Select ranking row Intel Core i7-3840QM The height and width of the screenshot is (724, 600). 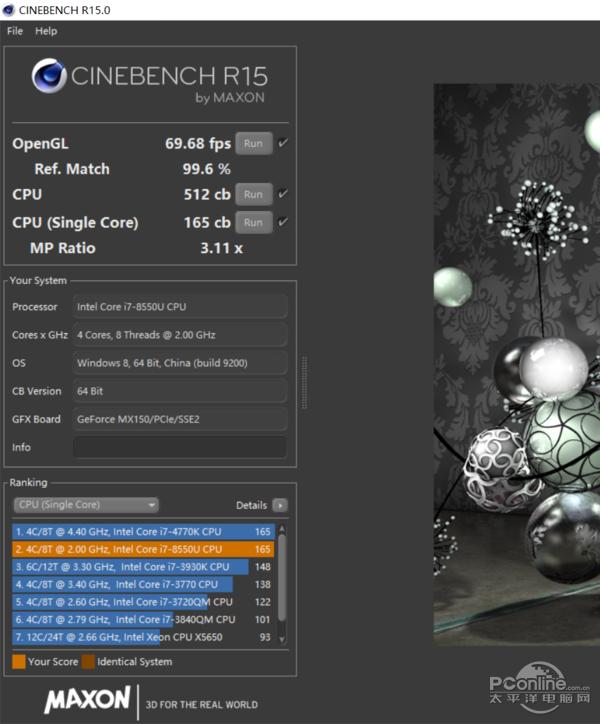[143, 620]
